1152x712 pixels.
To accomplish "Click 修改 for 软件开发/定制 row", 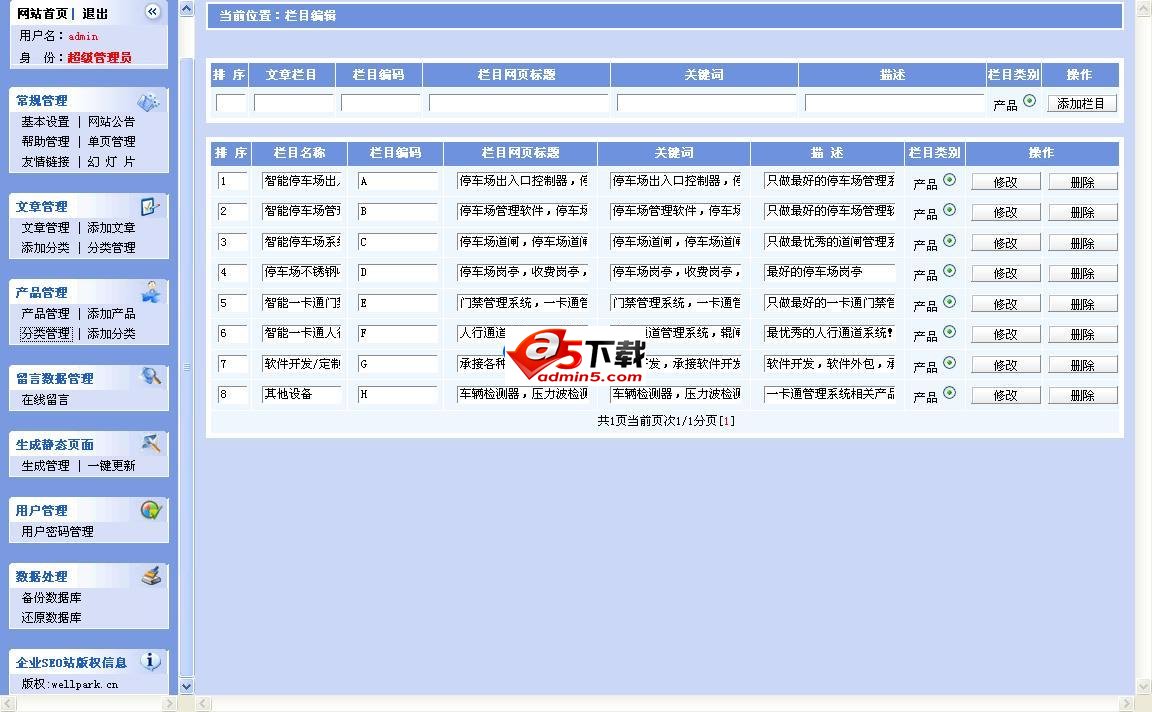I will pyautogui.click(x=1005, y=365).
